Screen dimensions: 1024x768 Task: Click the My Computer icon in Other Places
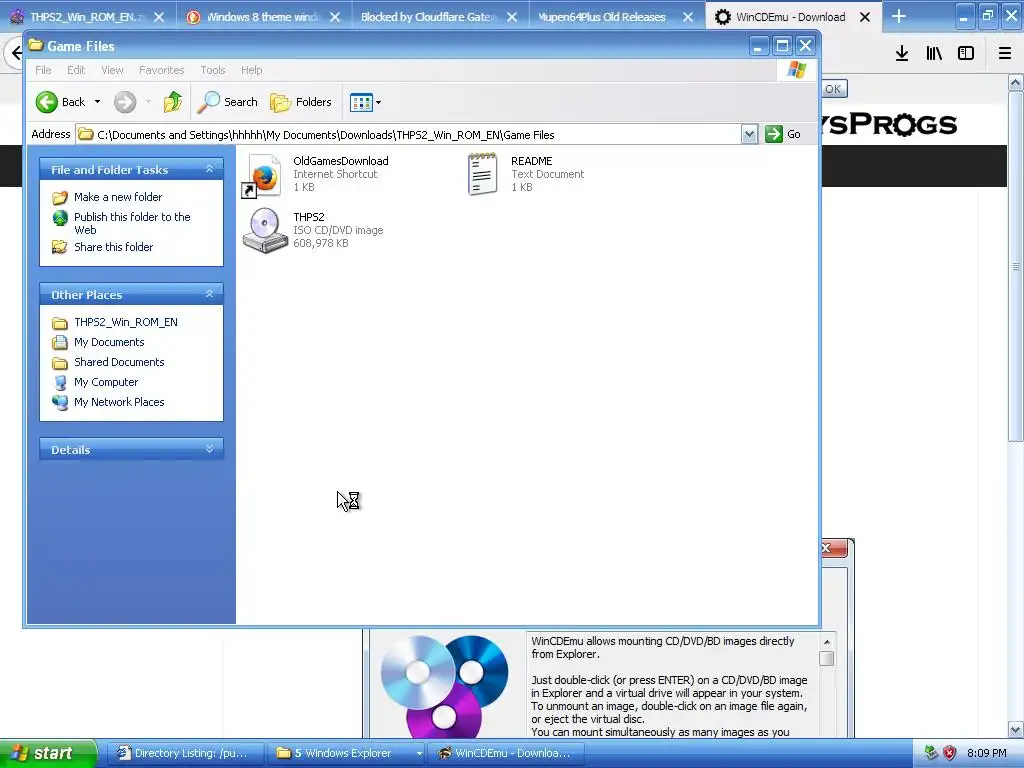[x=60, y=382]
